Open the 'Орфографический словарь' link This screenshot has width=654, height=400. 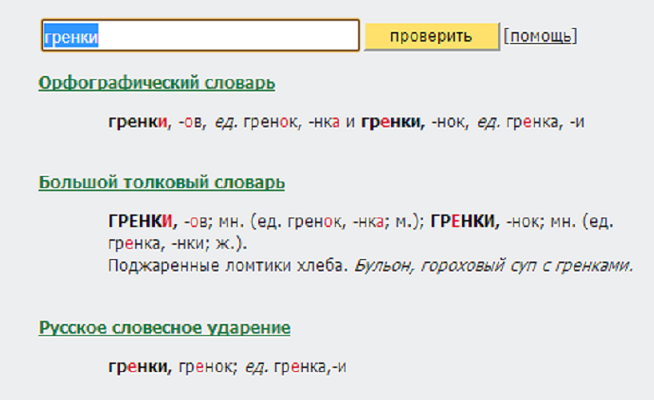[157, 83]
